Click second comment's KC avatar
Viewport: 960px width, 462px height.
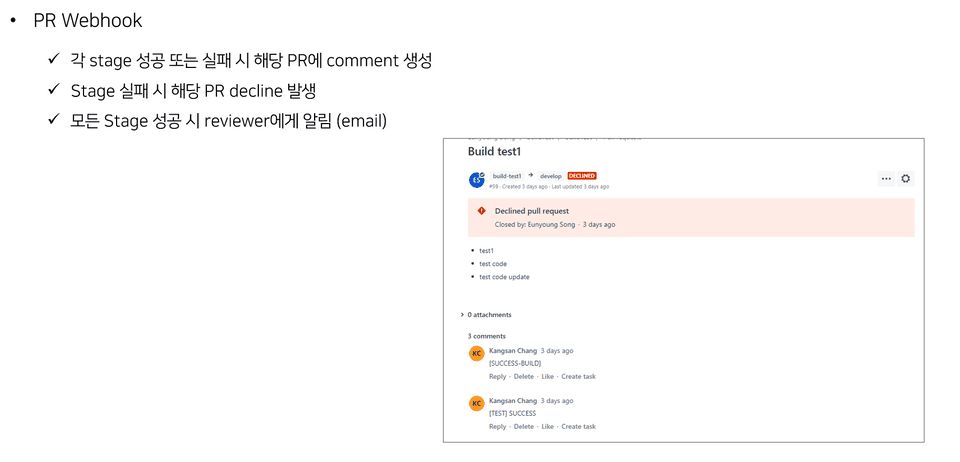click(477, 404)
